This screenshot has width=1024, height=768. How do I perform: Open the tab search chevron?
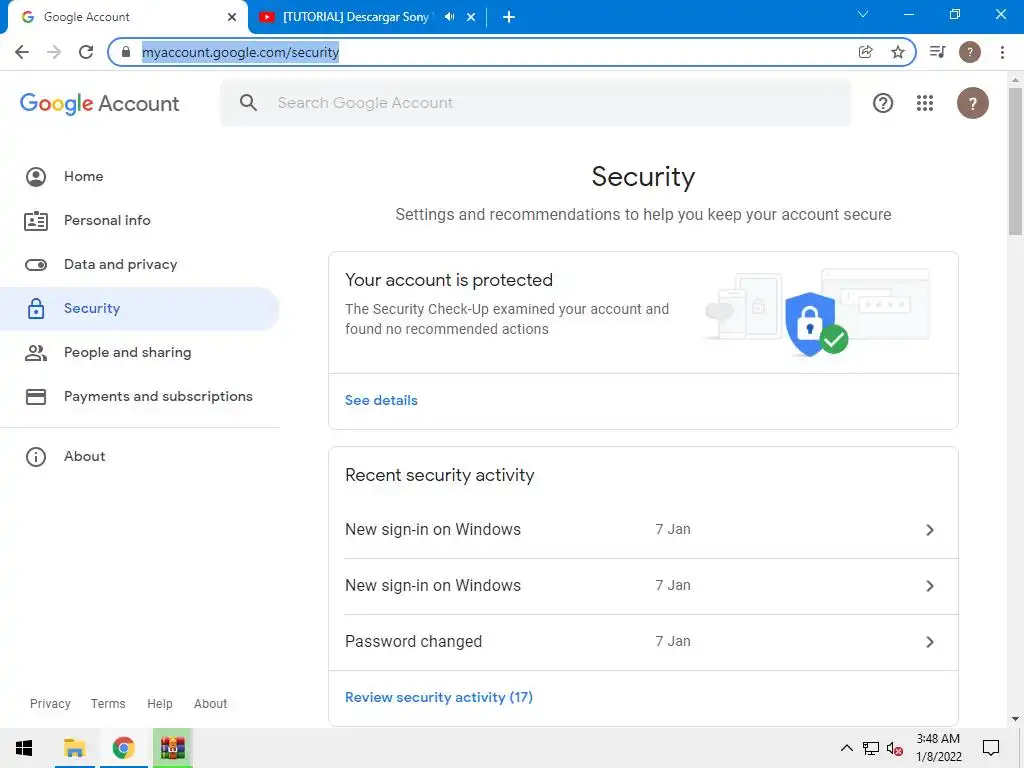click(863, 14)
